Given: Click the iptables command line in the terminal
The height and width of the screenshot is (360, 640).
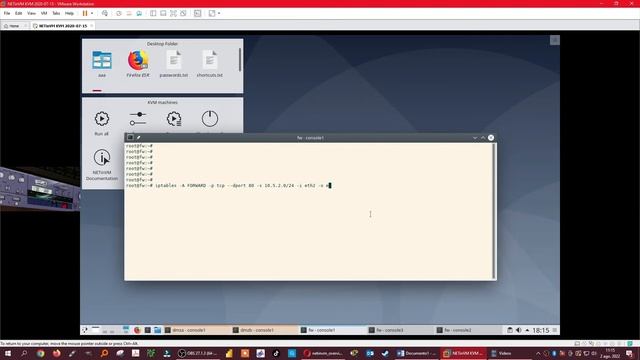Looking at the screenshot, I should (x=229, y=185).
